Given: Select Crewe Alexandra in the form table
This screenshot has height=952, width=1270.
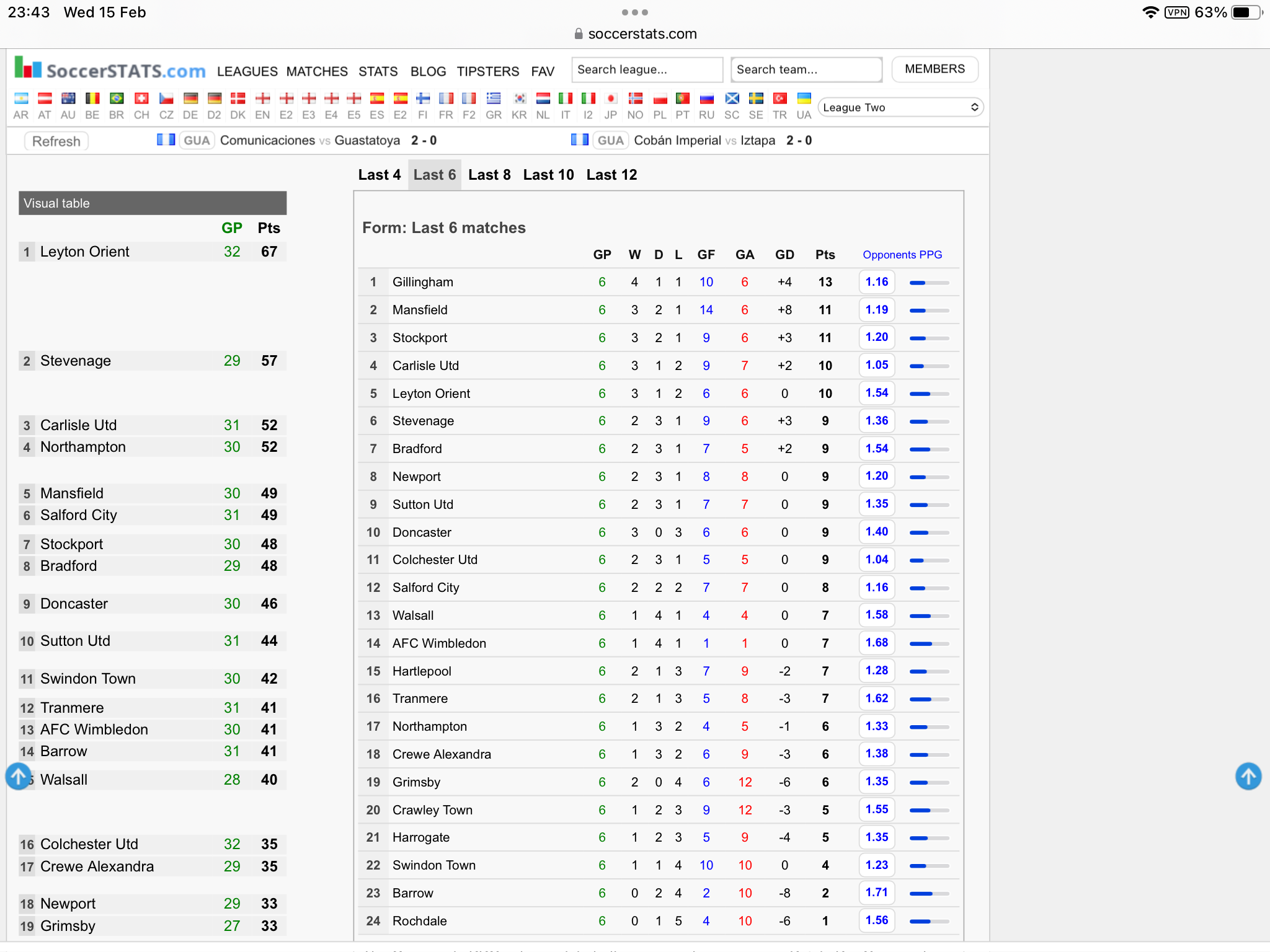Looking at the screenshot, I should (x=442, y=754).
